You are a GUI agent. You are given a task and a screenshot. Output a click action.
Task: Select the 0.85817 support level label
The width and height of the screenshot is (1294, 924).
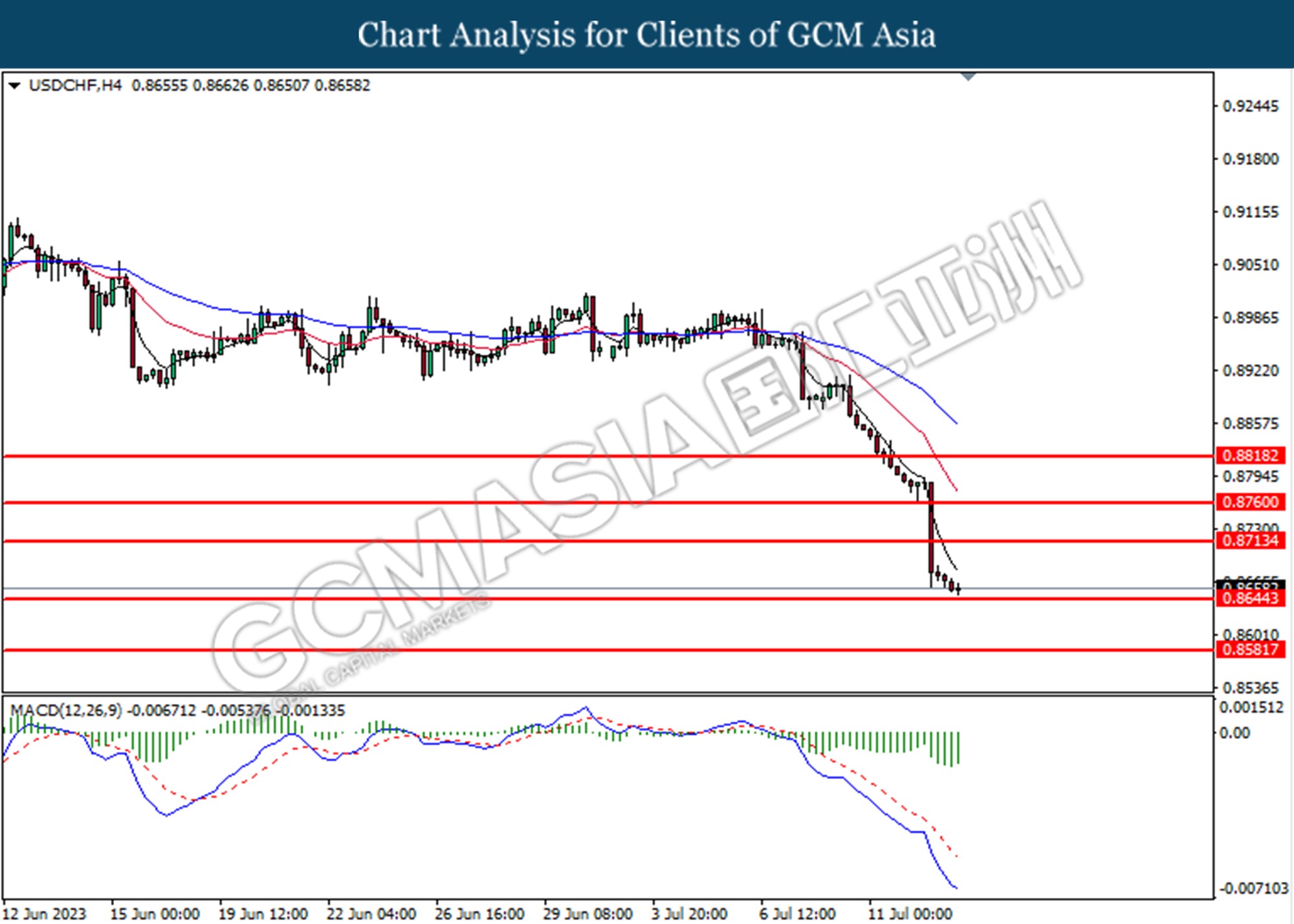[1251, 649]
